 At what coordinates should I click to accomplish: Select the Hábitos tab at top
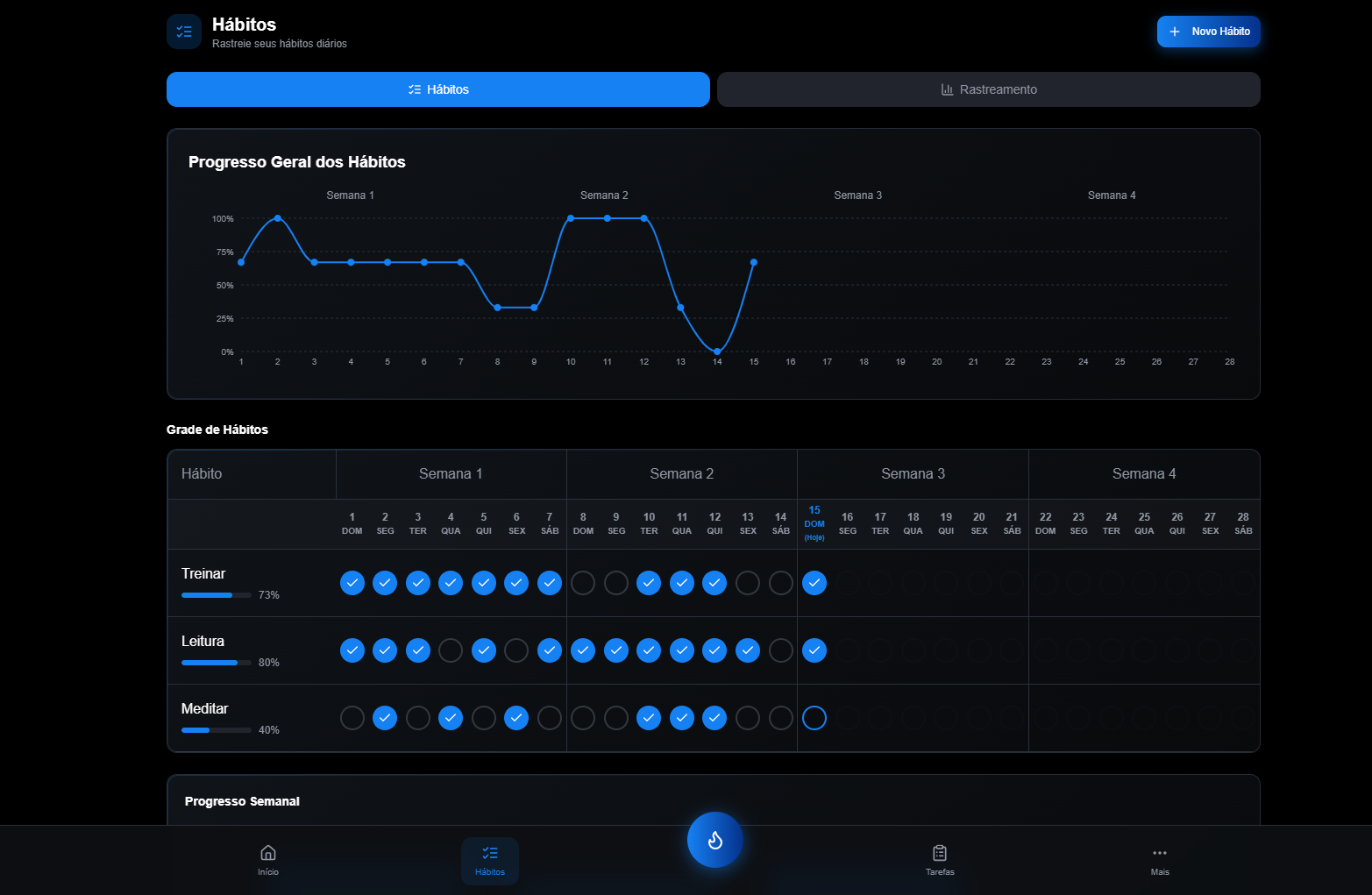(437, 89)
